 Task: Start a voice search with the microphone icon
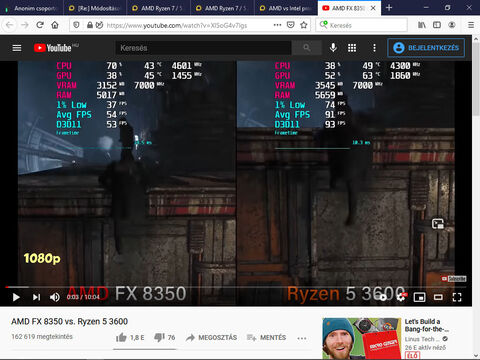point(333,48)
